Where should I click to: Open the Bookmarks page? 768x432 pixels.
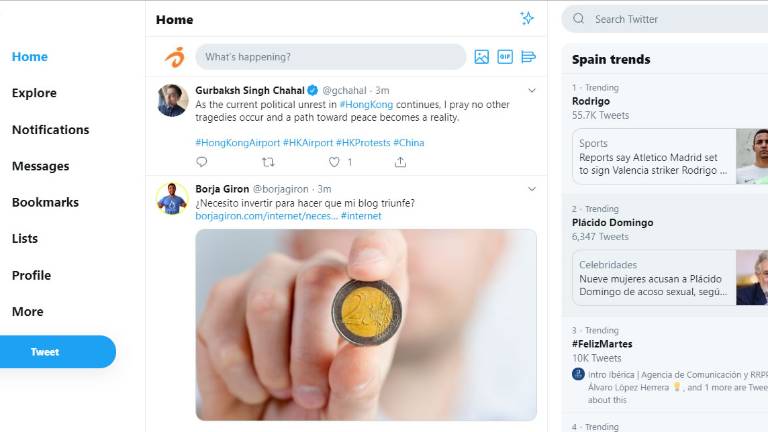pos(45,202)
